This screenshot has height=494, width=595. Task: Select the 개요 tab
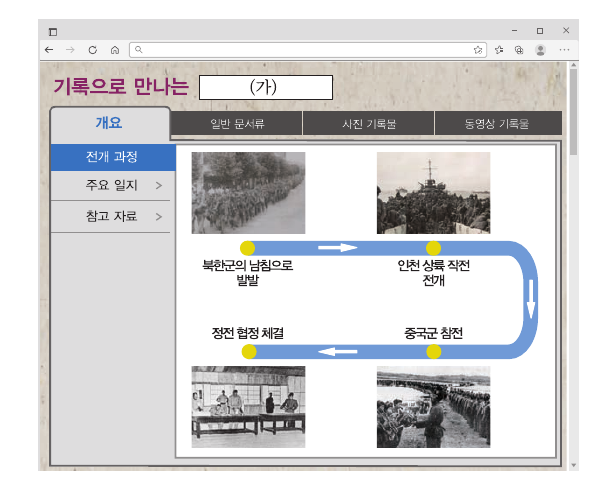(x=110, y=123)
